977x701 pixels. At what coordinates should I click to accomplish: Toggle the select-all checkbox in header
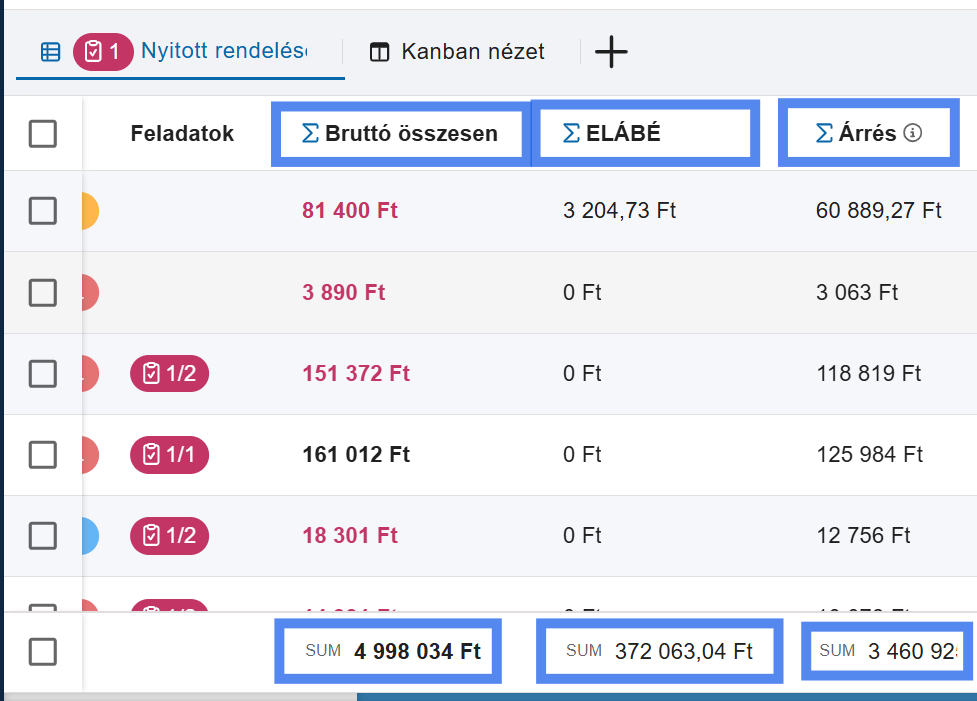43,134
